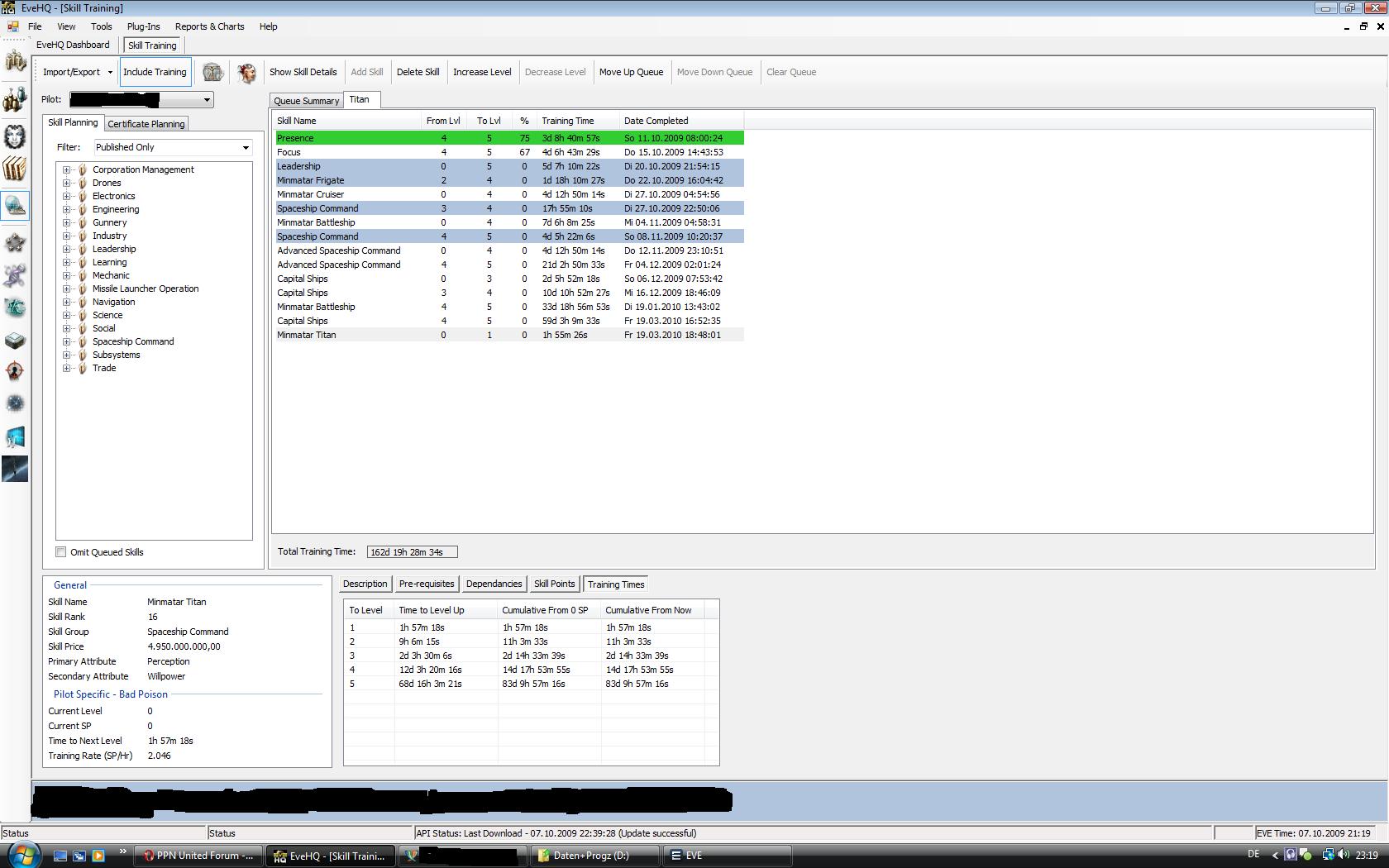Open the pilots group icon at top of sidebar

[x=15, y=61]
